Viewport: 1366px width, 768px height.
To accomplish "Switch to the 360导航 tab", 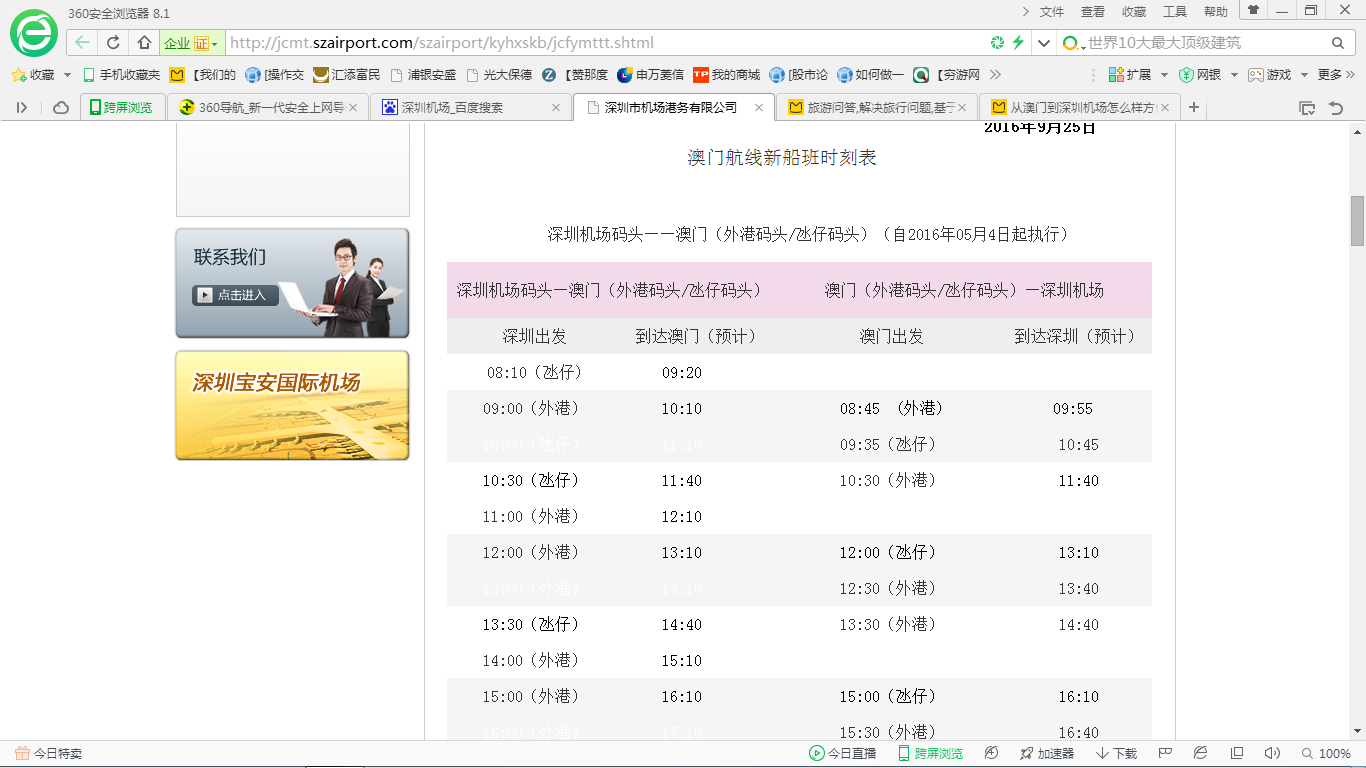I will [268, 108].
